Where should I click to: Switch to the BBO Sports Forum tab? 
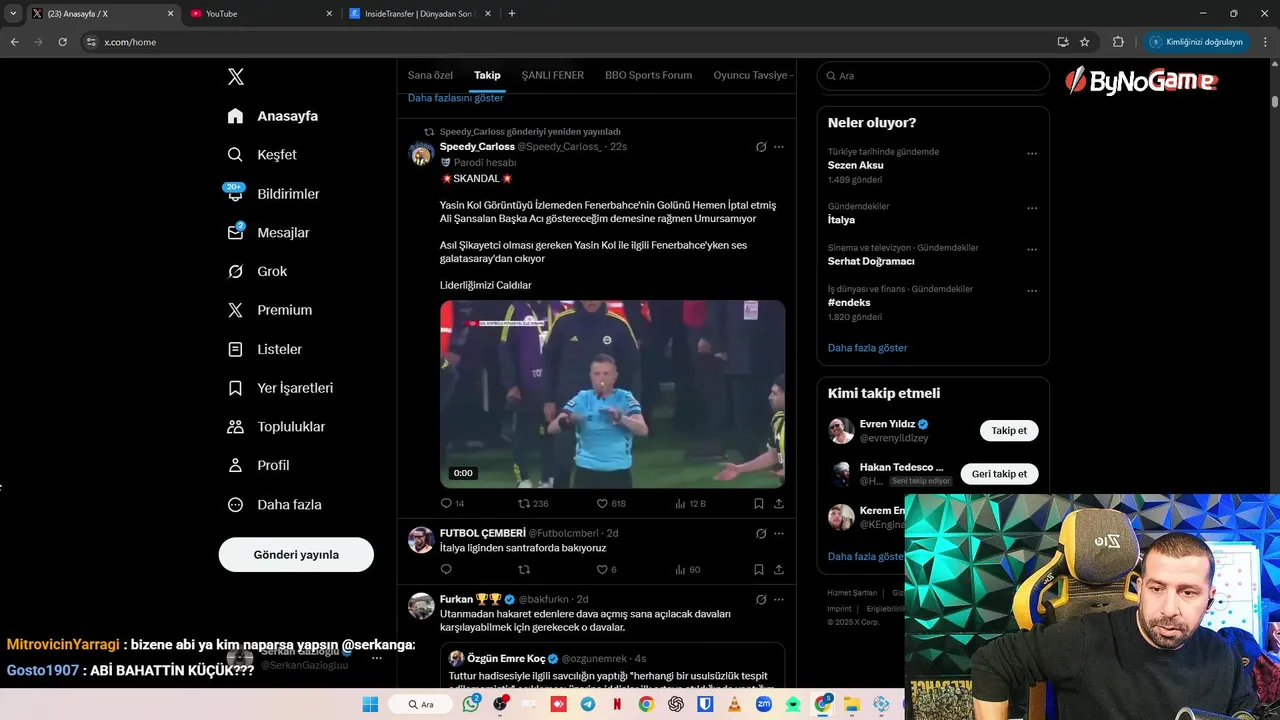tap(648, 76)
